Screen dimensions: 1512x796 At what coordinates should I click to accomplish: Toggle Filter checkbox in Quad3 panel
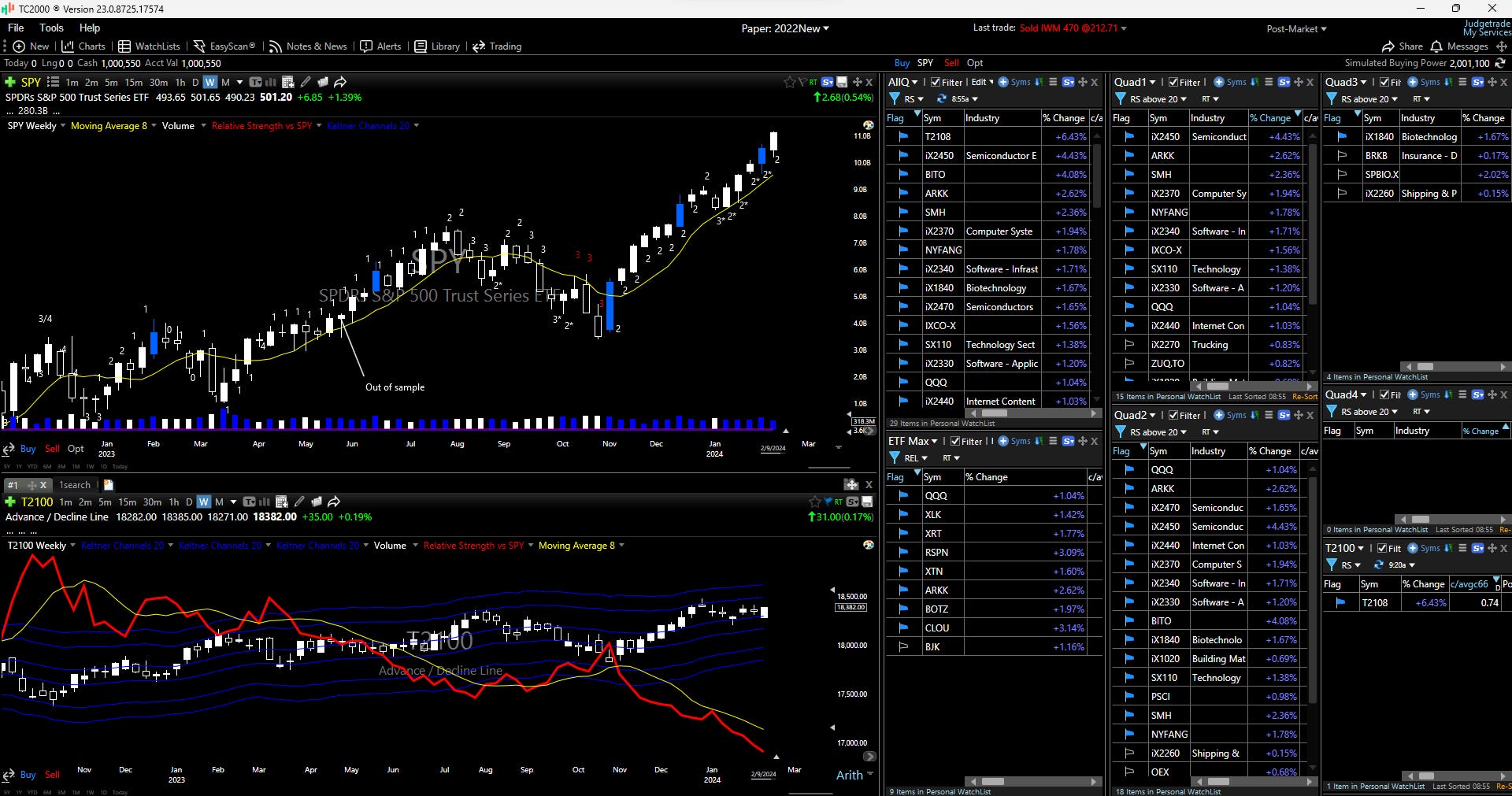1384,82
